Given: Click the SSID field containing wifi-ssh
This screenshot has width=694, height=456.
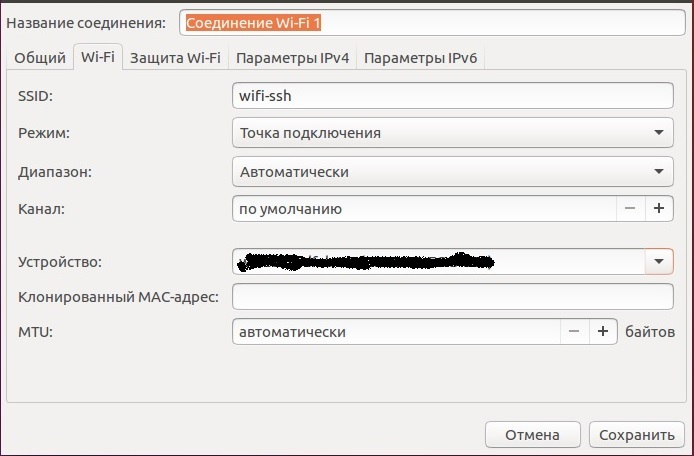Looking at the screenshot, I should 452,95.
